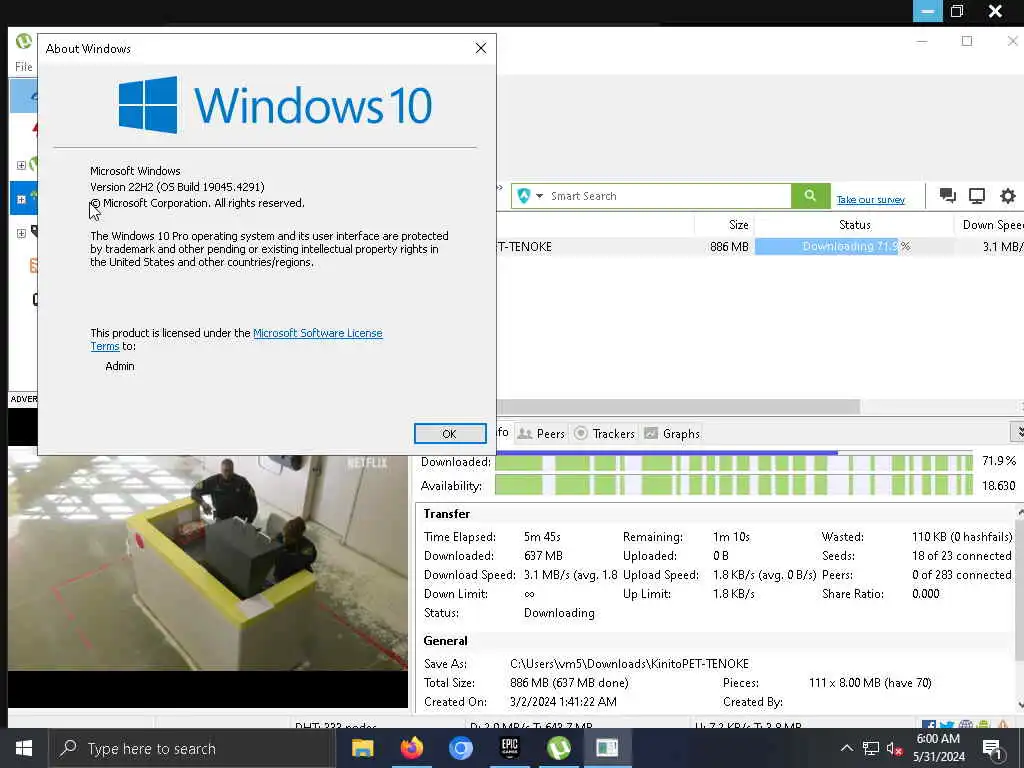The height and width of the screenshot is (768, 1024).
Task: Click the Save As path C:\Users\vm5\Downloads\KinitoPET-TENOKE
Action: [x=629, y=664]
